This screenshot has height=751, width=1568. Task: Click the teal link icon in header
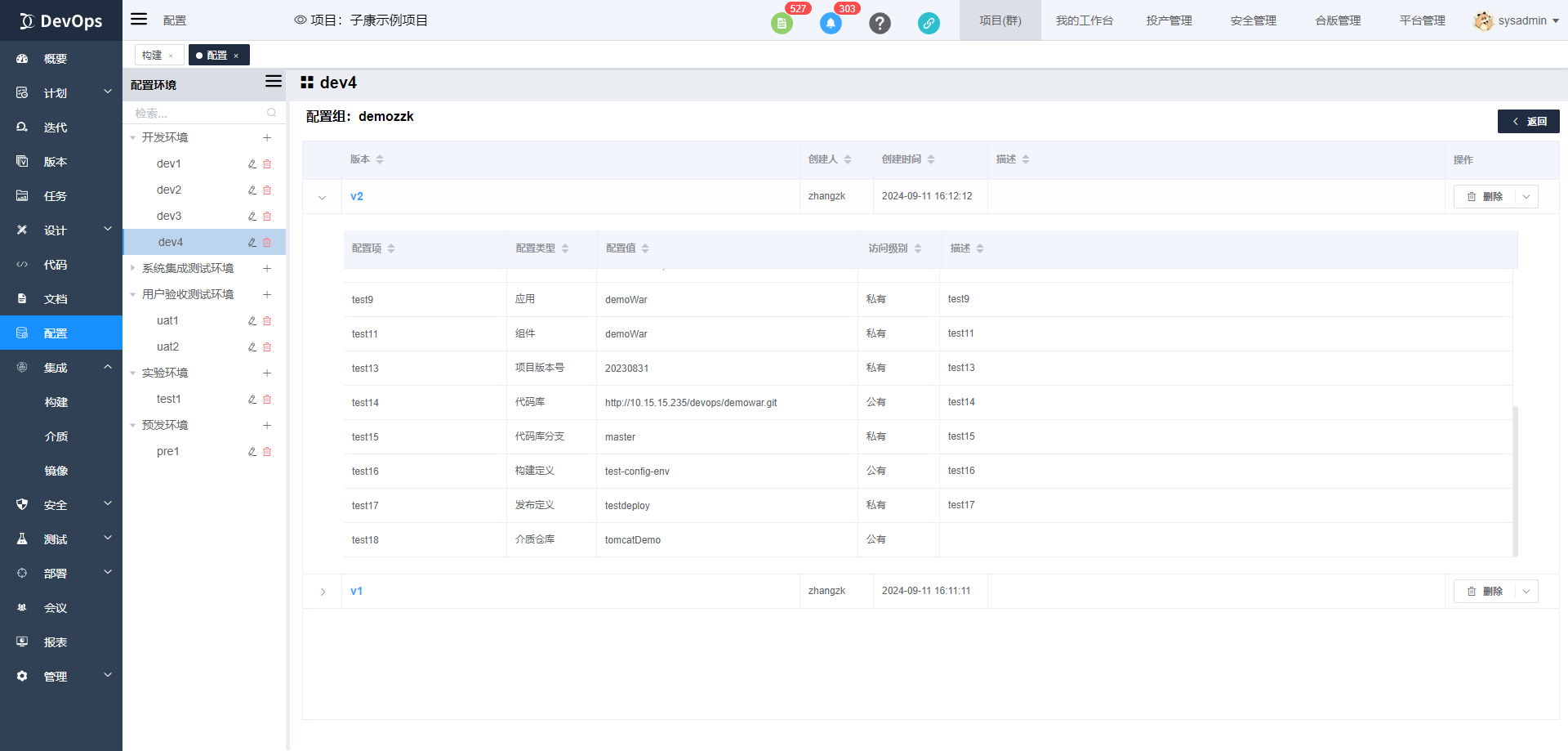pos(929,23)
